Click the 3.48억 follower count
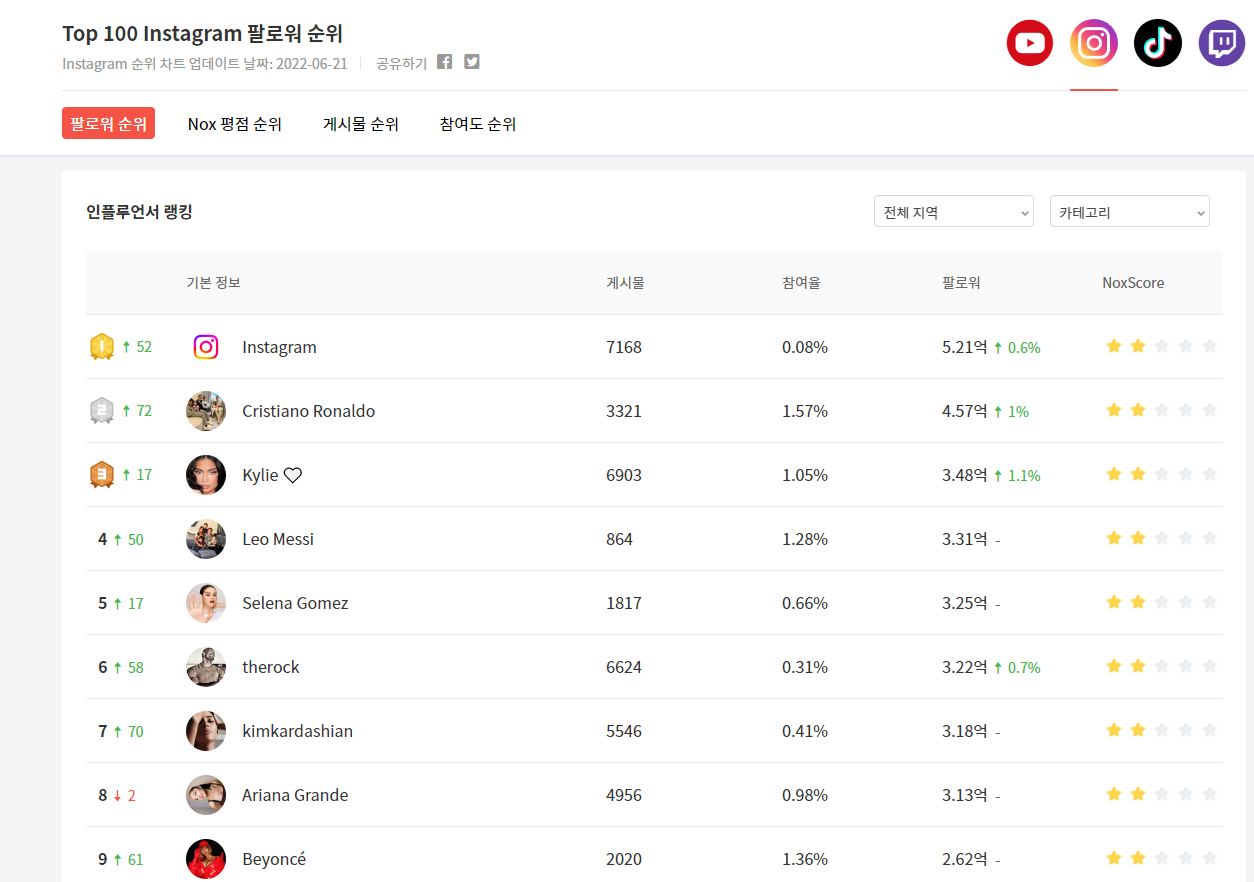Screen dimensions: 1254x882 (x=965, y=475)
